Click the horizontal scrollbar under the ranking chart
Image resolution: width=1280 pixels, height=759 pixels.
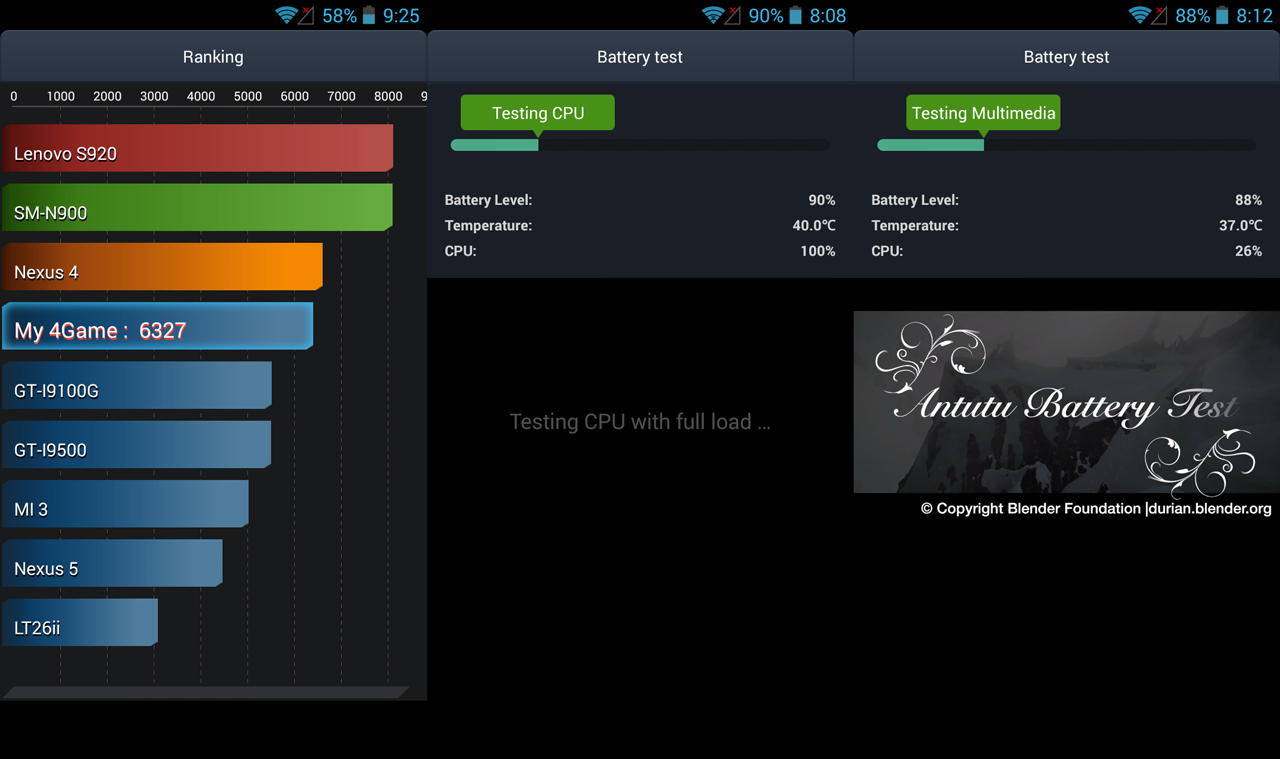click(x=205, y=692)
